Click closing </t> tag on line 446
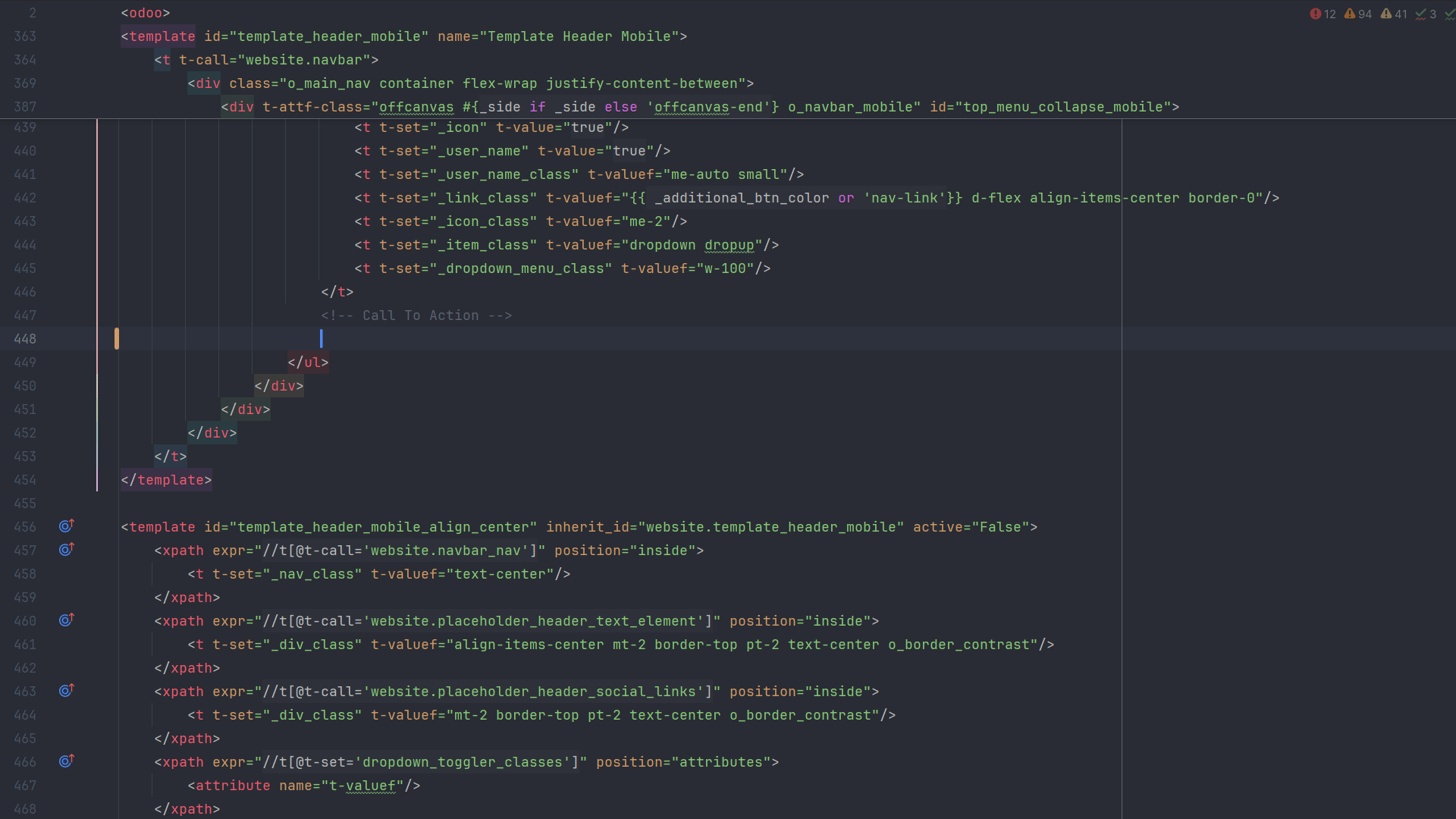 point(337,292)
